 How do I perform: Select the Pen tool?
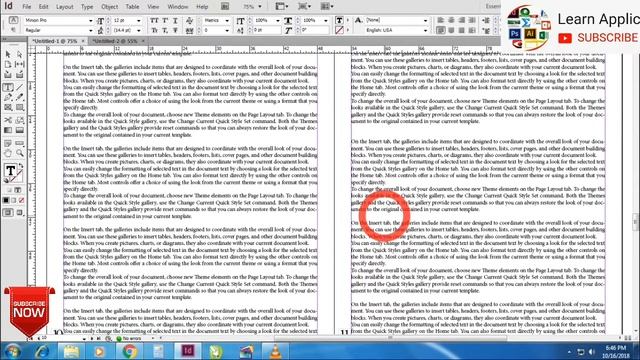8,97
